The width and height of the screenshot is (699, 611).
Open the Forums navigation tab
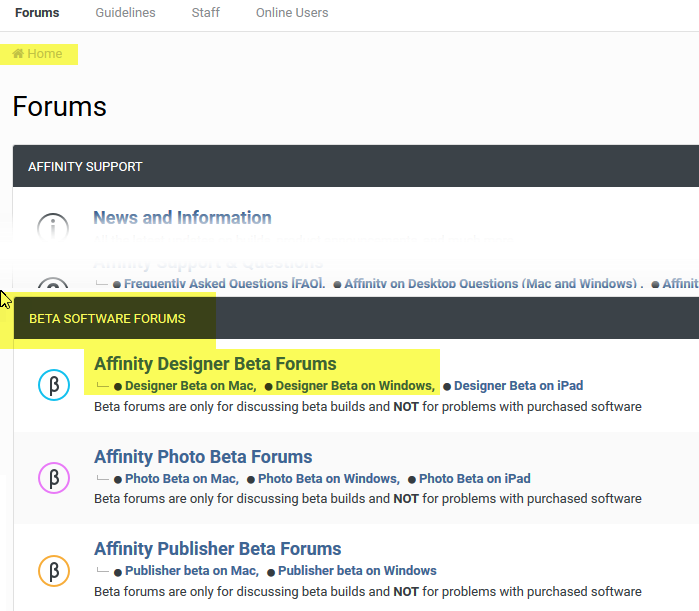tap(37, 13)
